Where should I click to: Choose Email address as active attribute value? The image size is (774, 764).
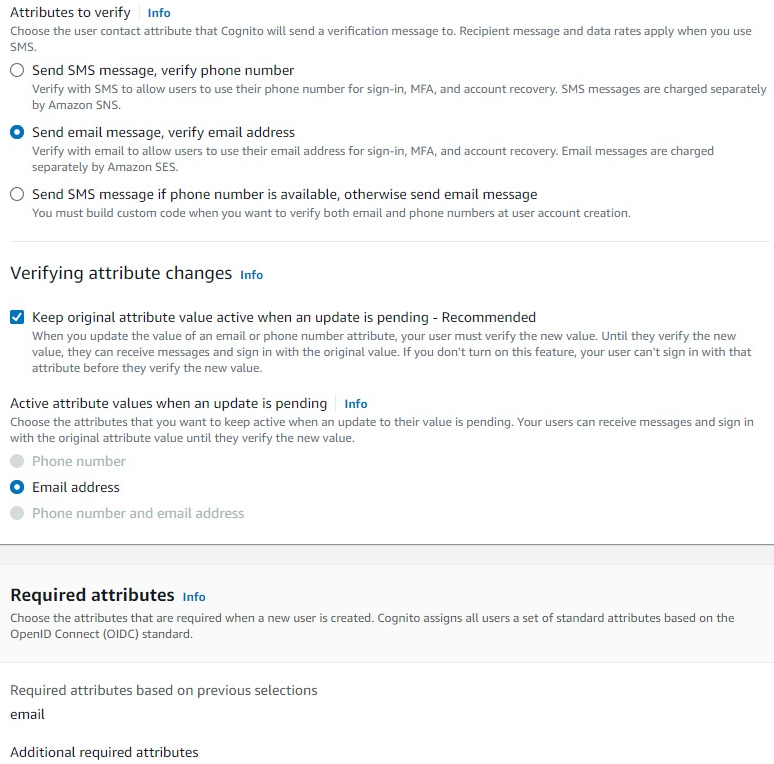point(17,488)
